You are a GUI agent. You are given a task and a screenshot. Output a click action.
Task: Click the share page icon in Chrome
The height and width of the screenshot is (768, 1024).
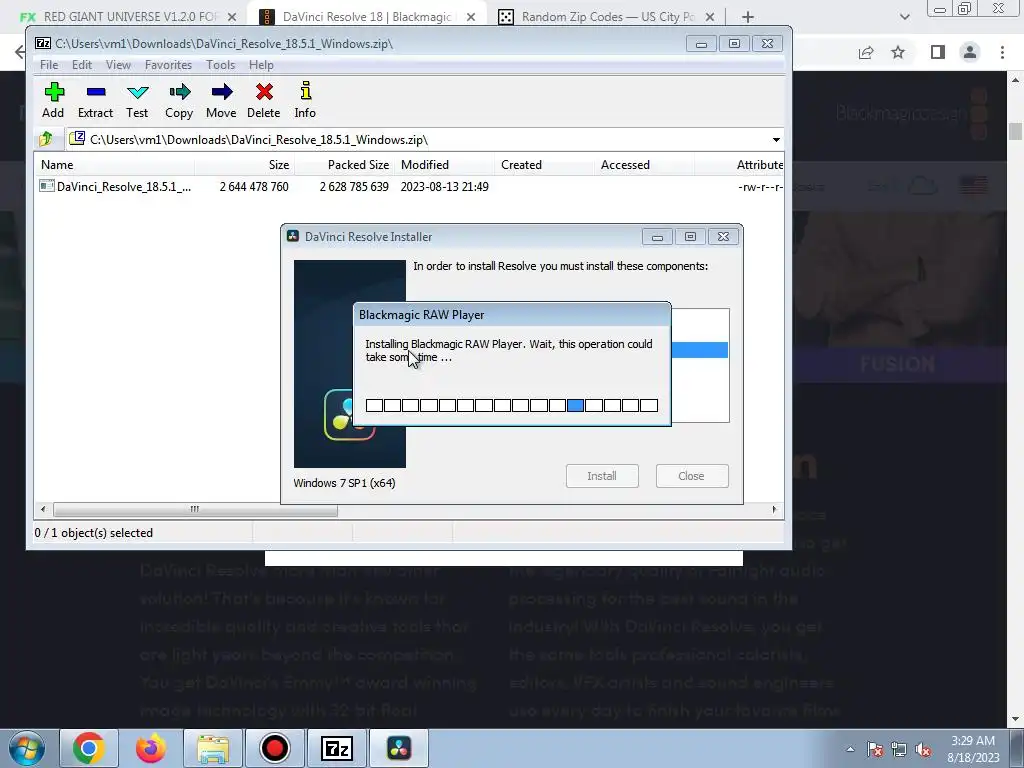click(866, 52)
